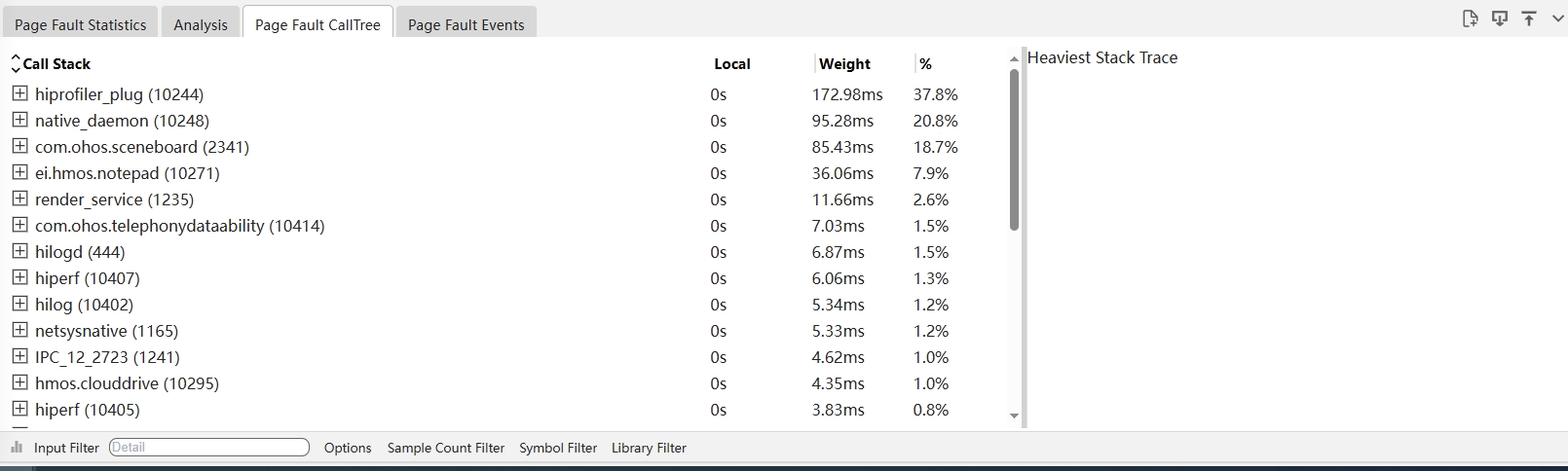Image resolution: width=1568 pixels, height=471 pixels.
Task: Click the download-to-tray icon in the top right
Action: click(1500, 18)
